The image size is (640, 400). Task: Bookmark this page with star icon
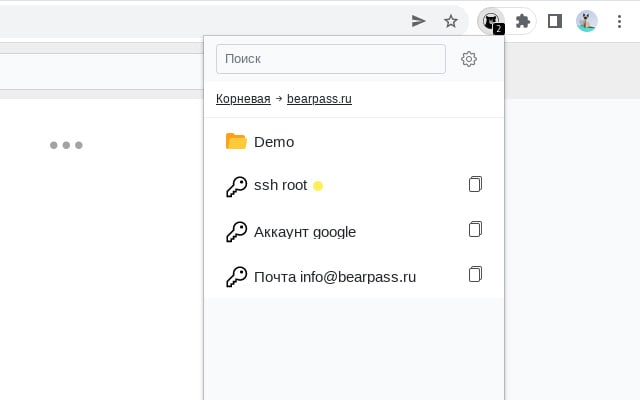(x=451, y=20)
